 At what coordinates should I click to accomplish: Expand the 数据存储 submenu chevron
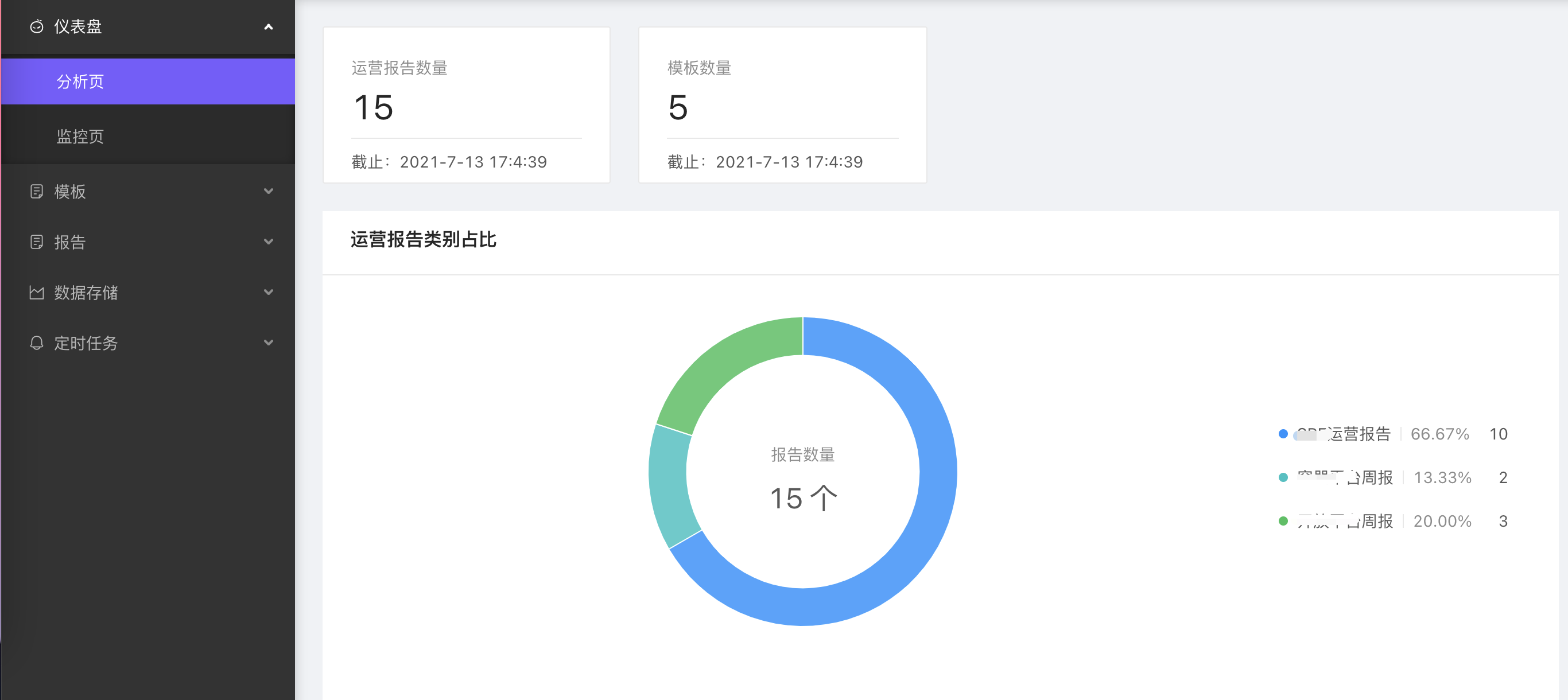pos(269,293)
